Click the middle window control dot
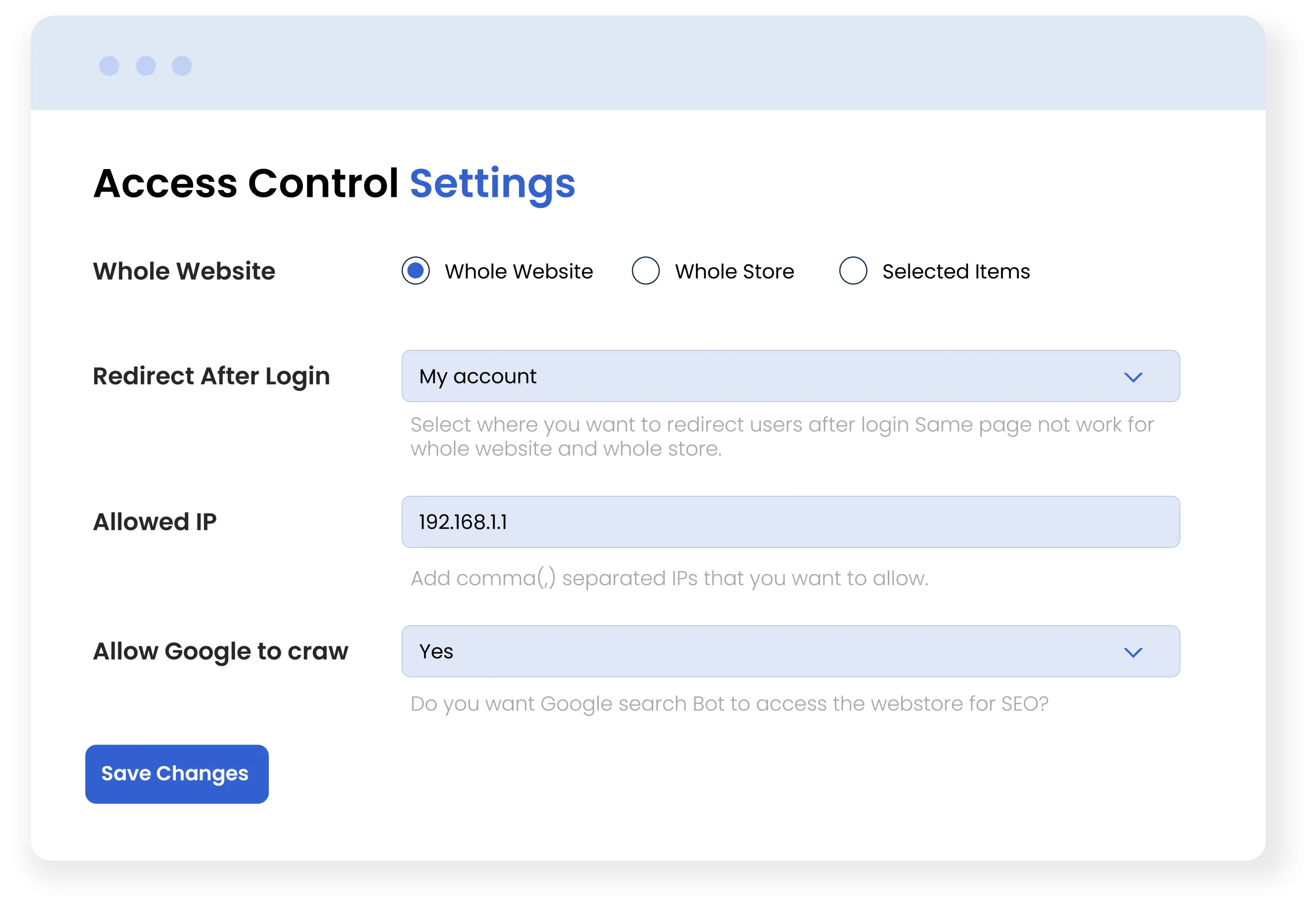The height and width of the screenshot is (907, 1316). (x=145, y=66)
